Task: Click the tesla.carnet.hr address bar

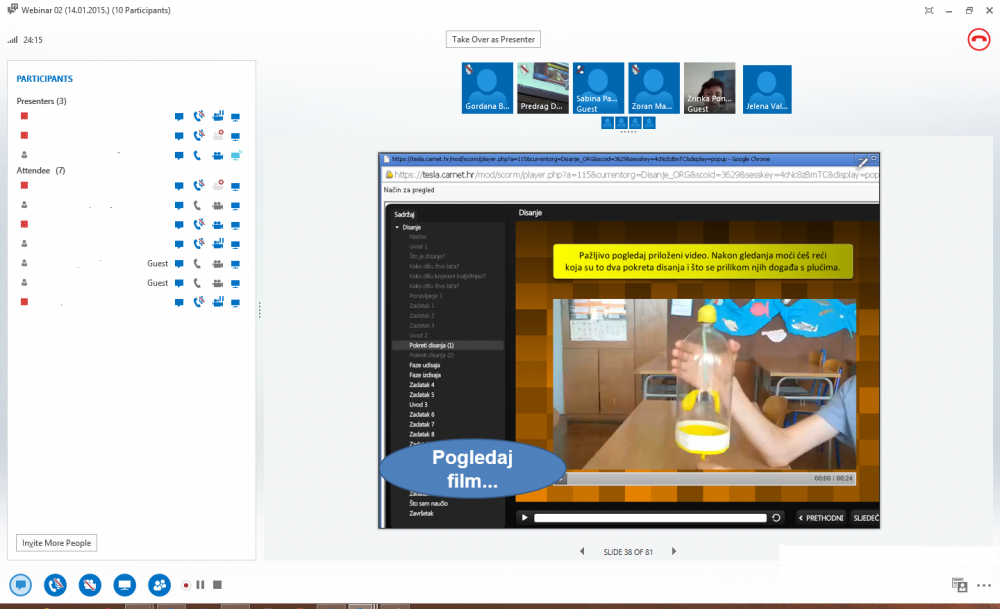Action: pos(631,175)
